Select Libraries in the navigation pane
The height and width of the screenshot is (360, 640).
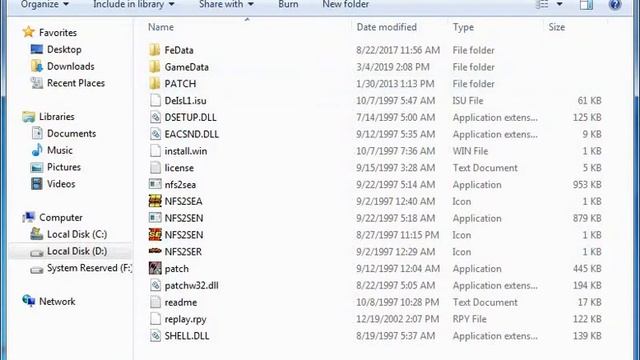57,116
